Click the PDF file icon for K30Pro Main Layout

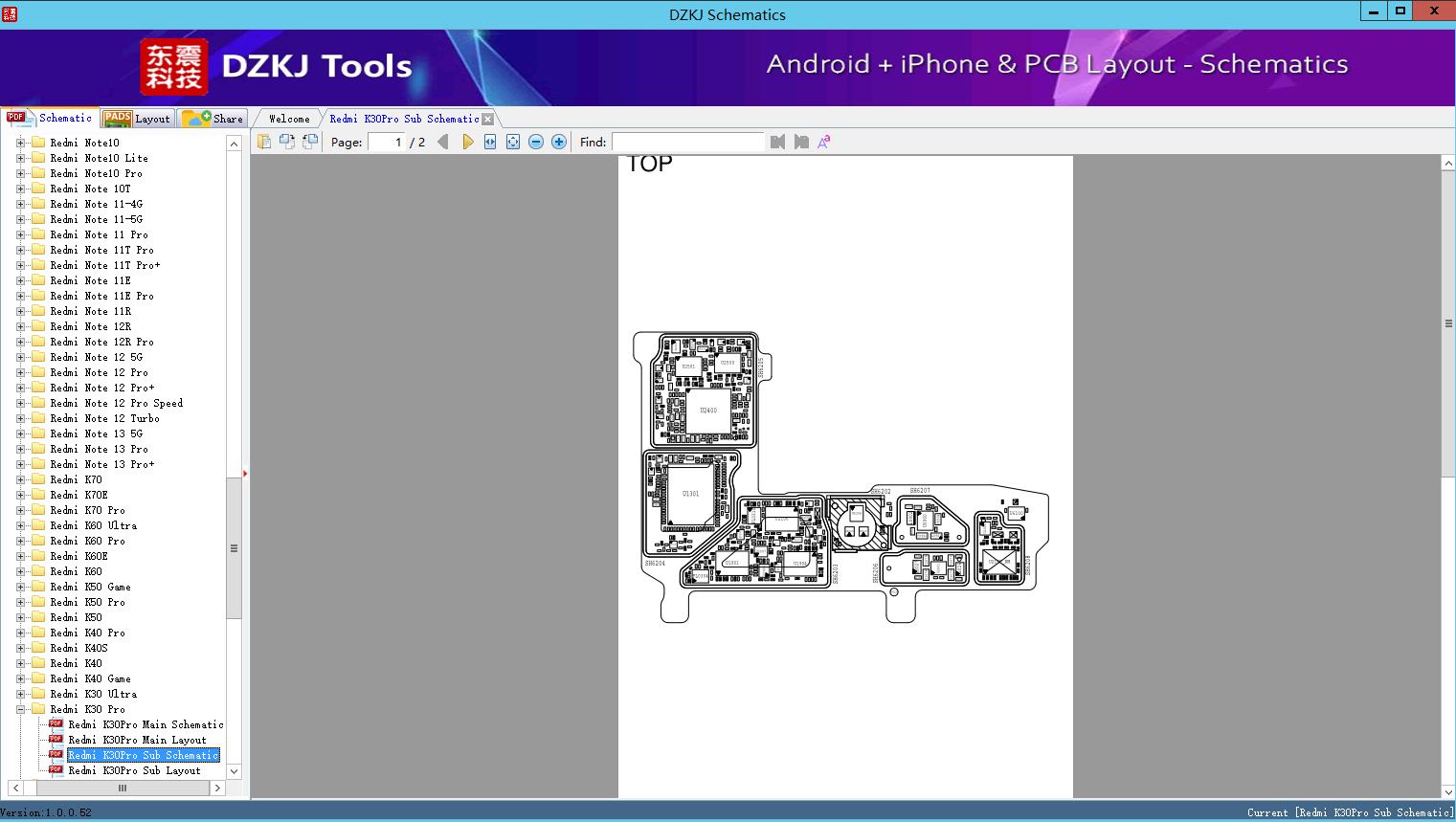56,740
